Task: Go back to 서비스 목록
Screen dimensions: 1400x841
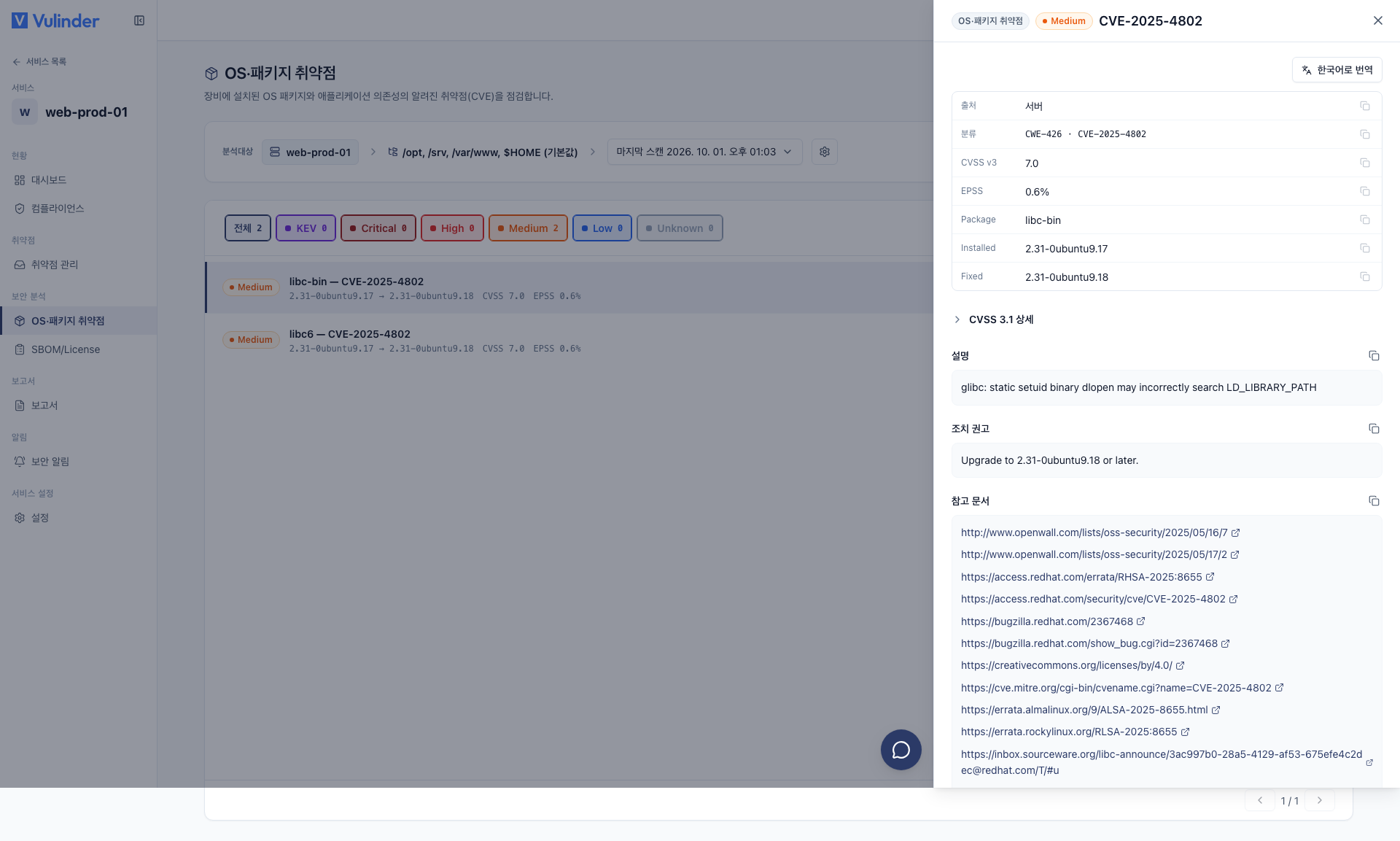Action: pyautogui.click(x=39, y=61)
